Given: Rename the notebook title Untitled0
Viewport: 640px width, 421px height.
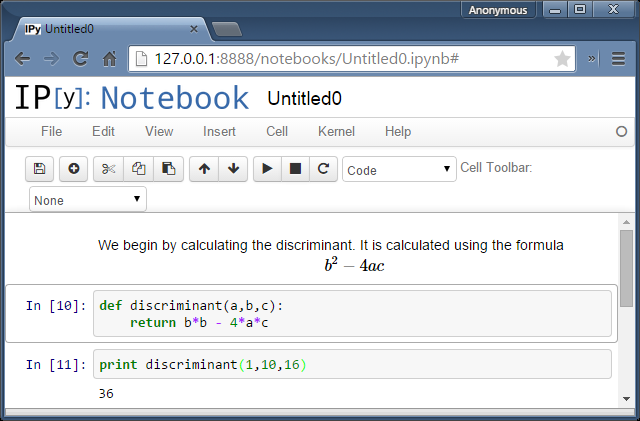Looking at the screenshot, I should (x=304, y=98).
